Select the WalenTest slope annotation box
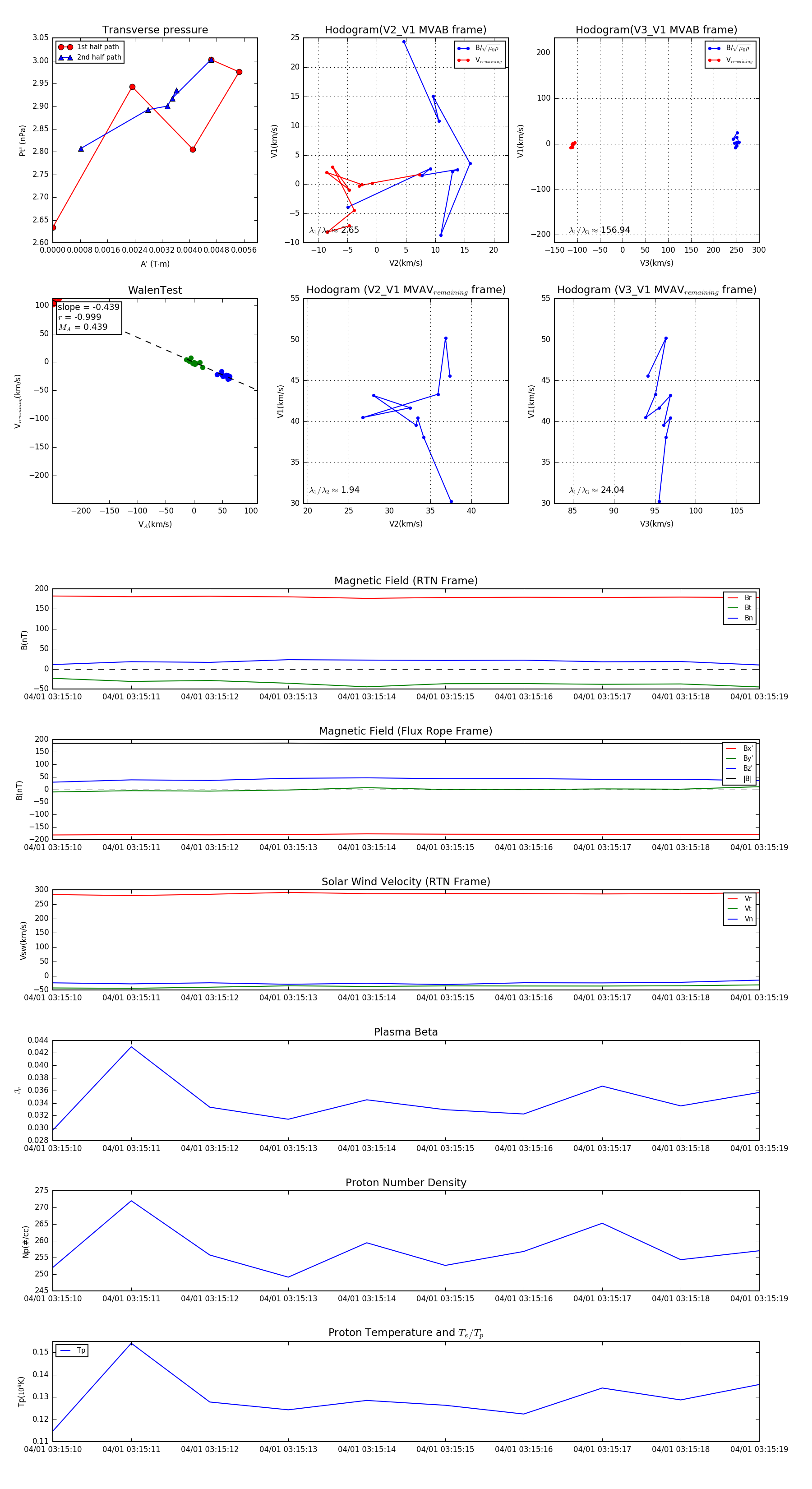812x1489 pixels. 88,317
